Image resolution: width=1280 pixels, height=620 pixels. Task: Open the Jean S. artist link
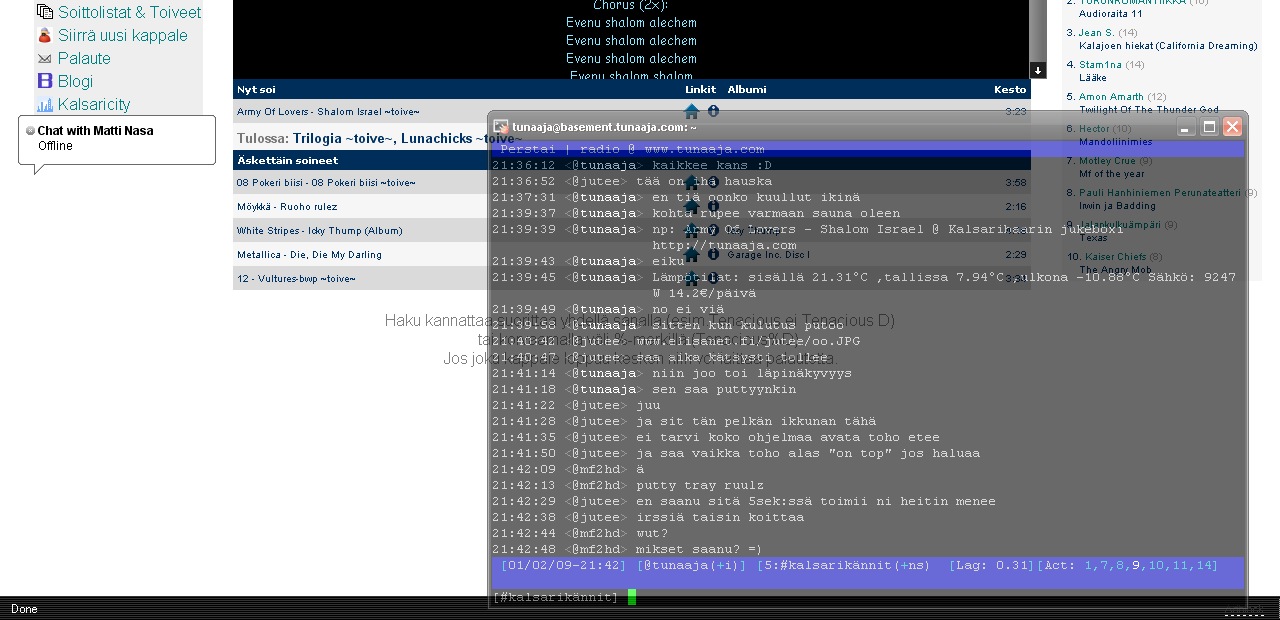pos(1096,33)
